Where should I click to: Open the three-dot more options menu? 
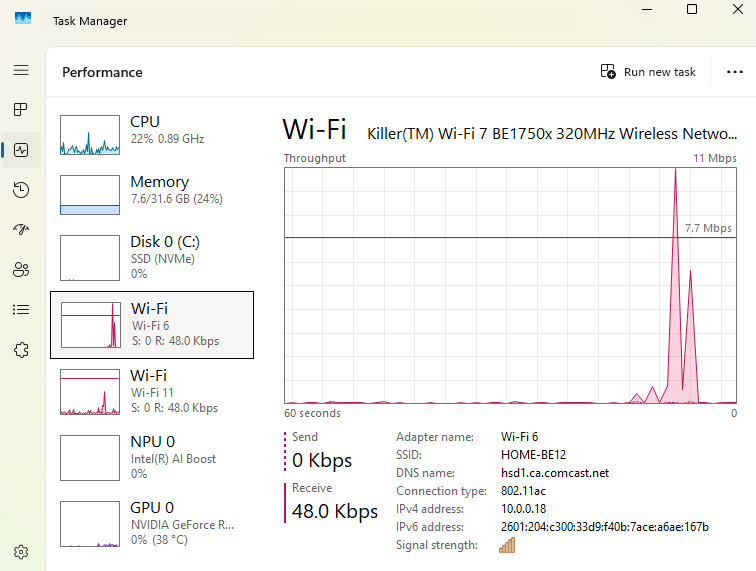click(x=735, y=72)
